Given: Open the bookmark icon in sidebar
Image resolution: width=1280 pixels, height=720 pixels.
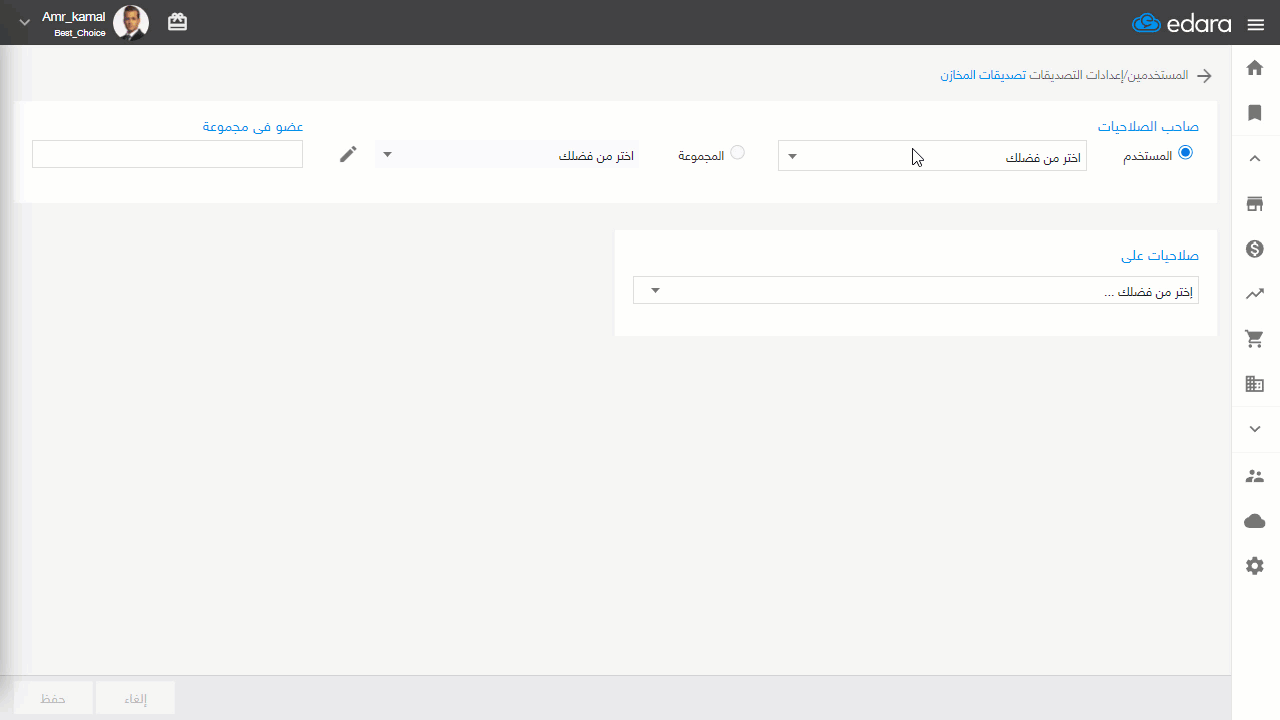Looking at the screenshot, I should 1255,113.
